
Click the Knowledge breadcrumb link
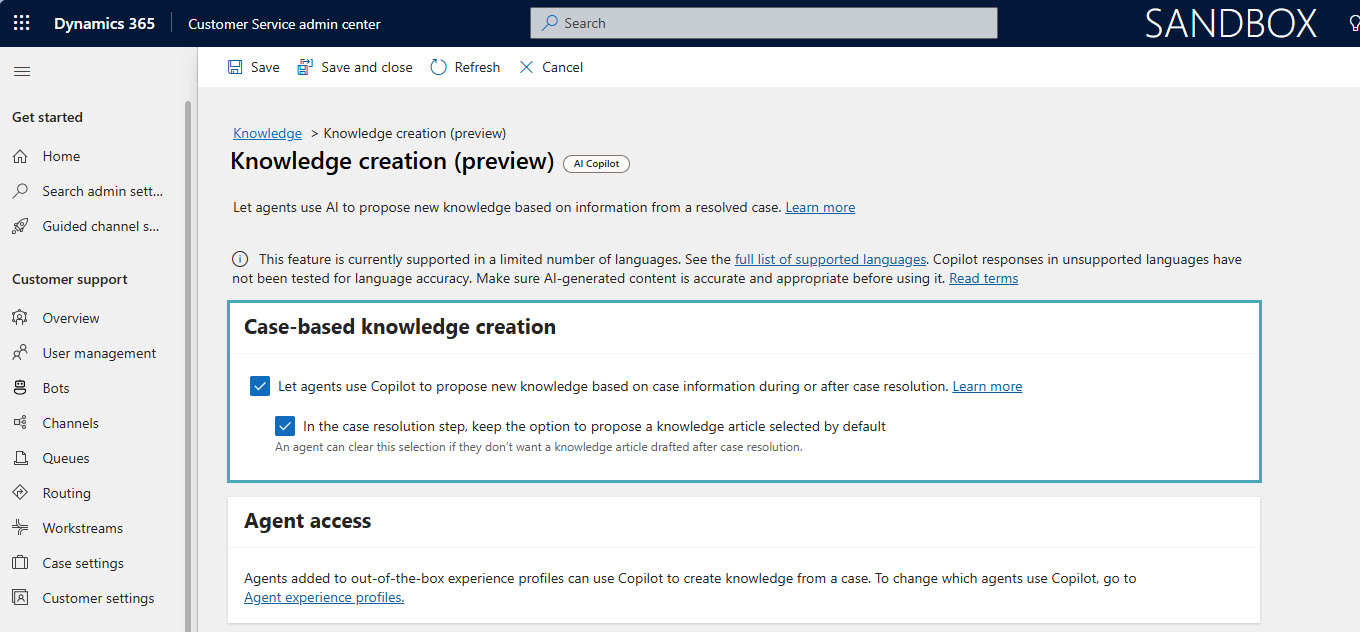click(267, 133)
